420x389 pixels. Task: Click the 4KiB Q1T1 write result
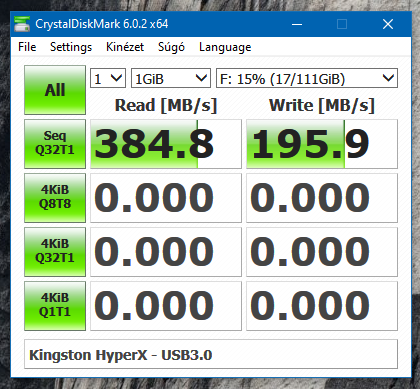[322, 306]
